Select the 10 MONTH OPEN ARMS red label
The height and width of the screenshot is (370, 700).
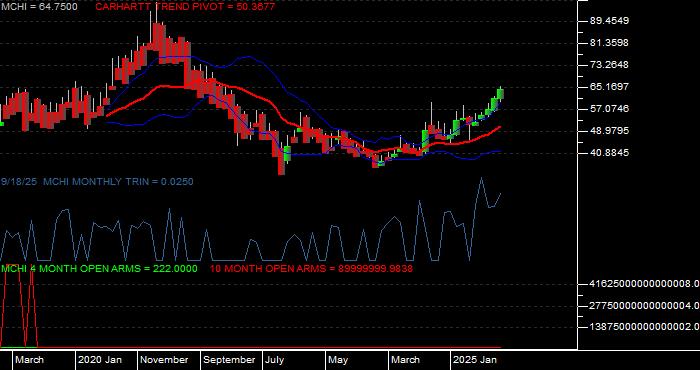pos(311,269)
